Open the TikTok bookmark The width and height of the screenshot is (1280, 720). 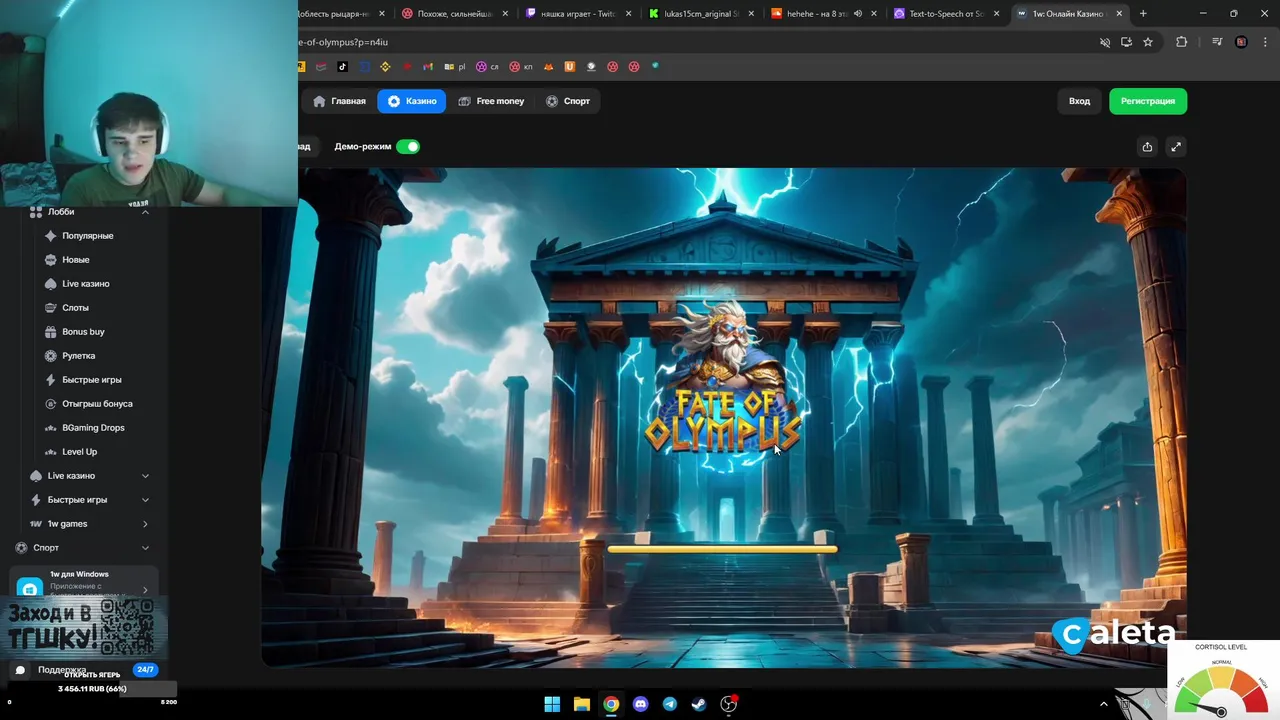coord(342,67)
